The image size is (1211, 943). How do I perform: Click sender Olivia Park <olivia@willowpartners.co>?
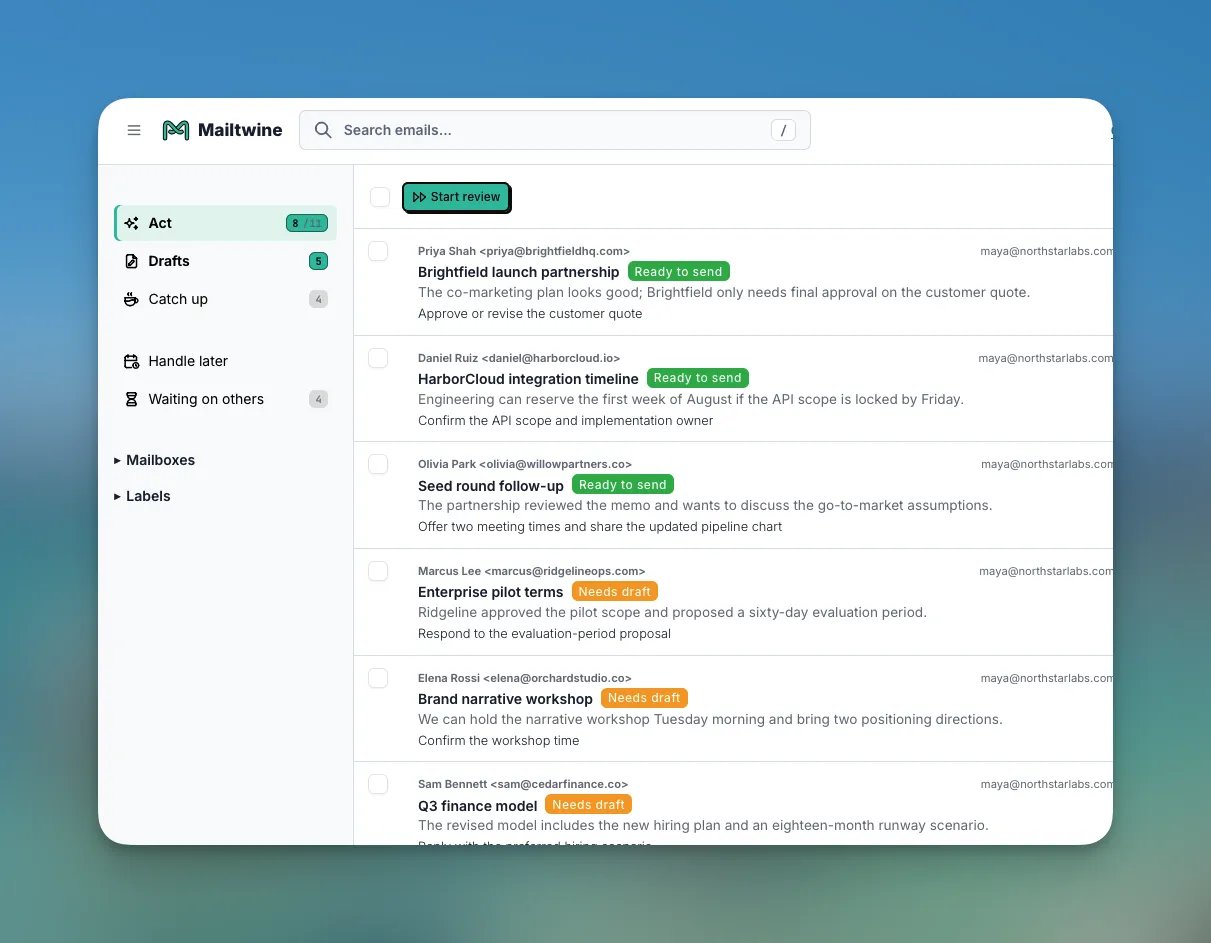click(x=525, y=464)
